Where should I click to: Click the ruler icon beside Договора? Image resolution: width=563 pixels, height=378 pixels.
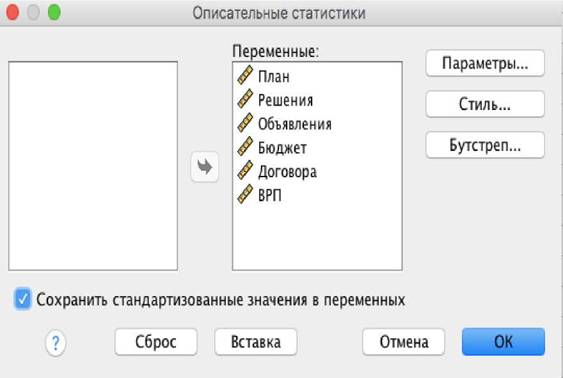pos(245,170)
